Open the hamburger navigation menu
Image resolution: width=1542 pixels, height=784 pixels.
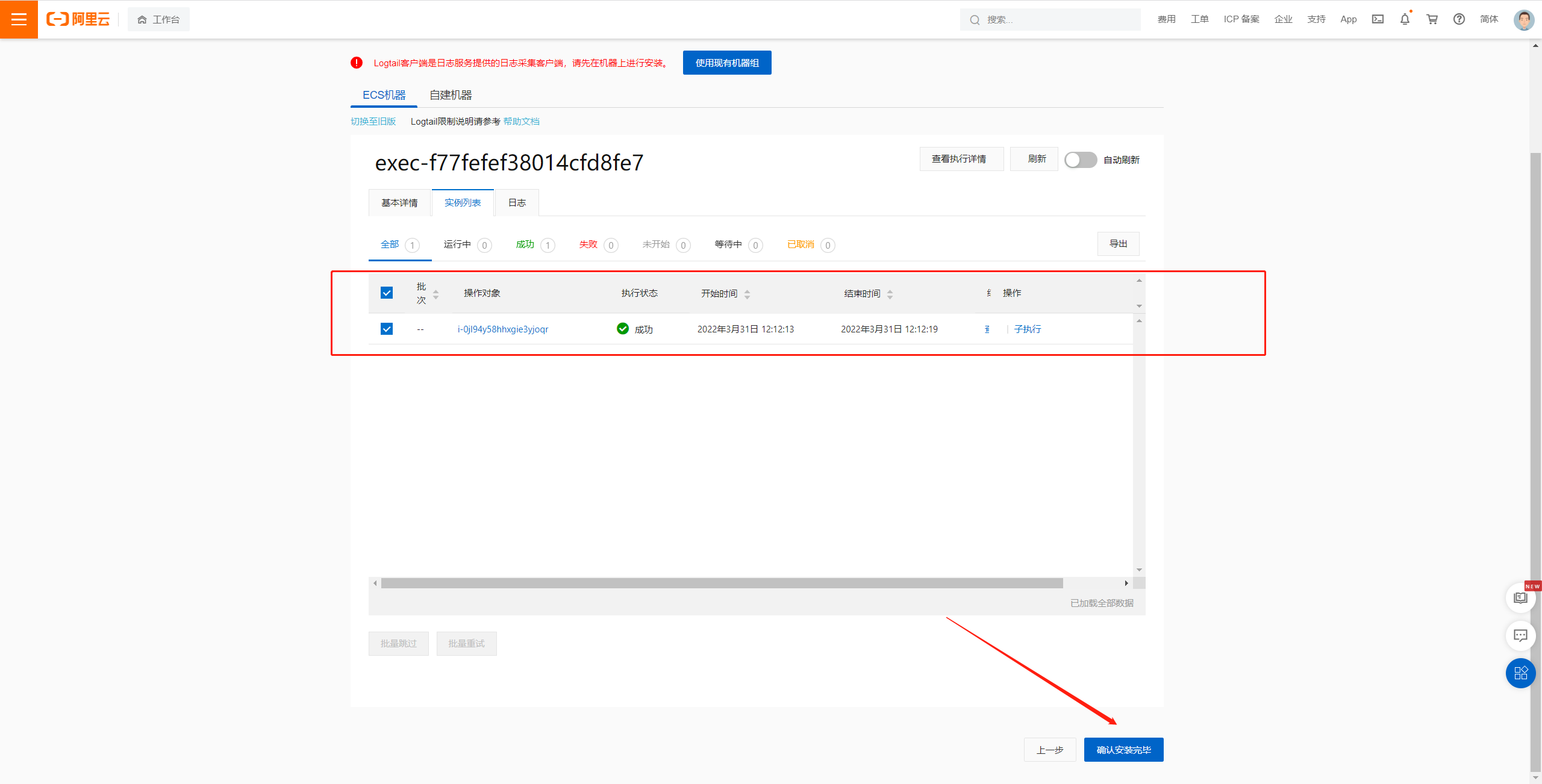19,19
